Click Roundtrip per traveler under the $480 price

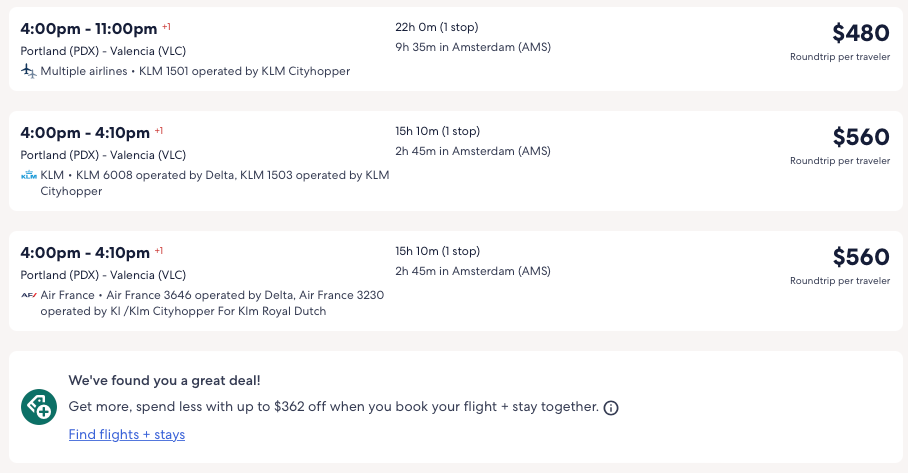[x=839, y=57]
